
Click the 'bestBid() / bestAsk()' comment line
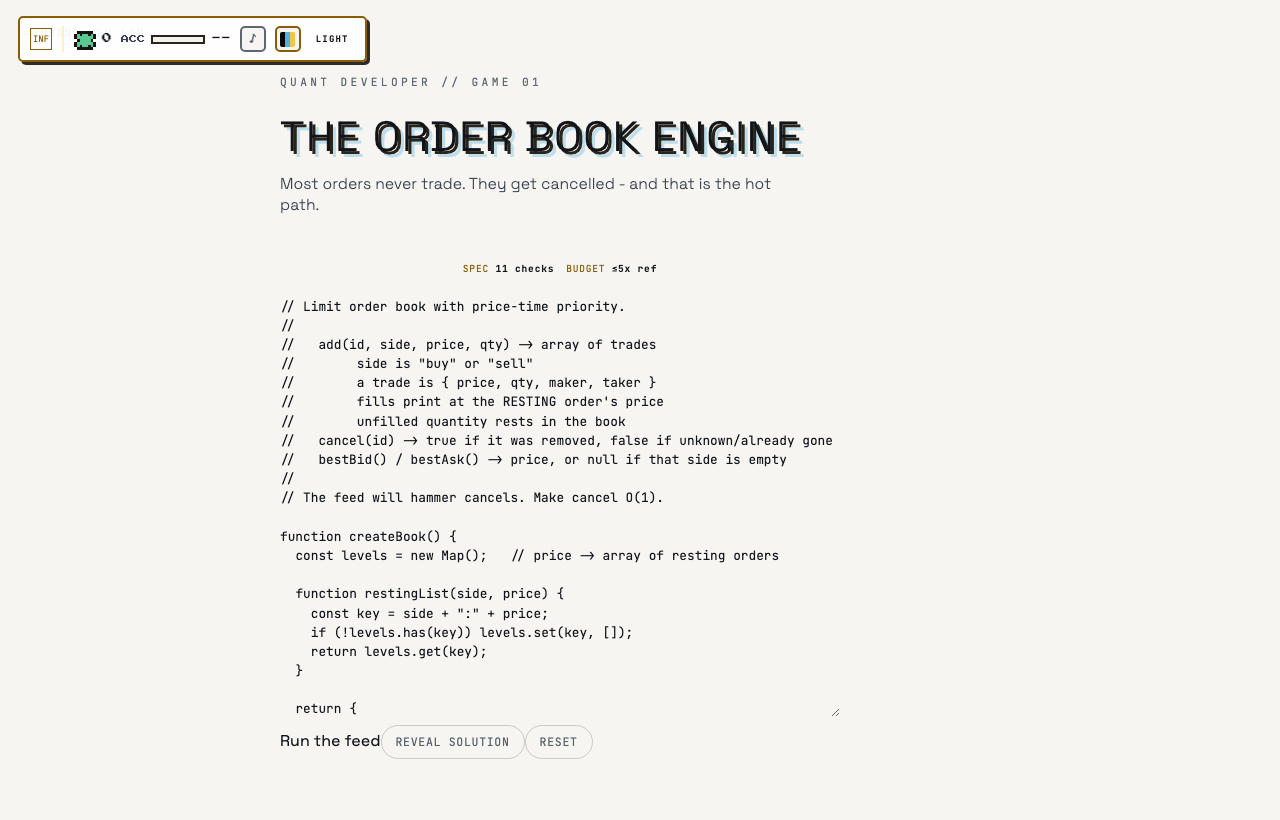tap(534, 460)
